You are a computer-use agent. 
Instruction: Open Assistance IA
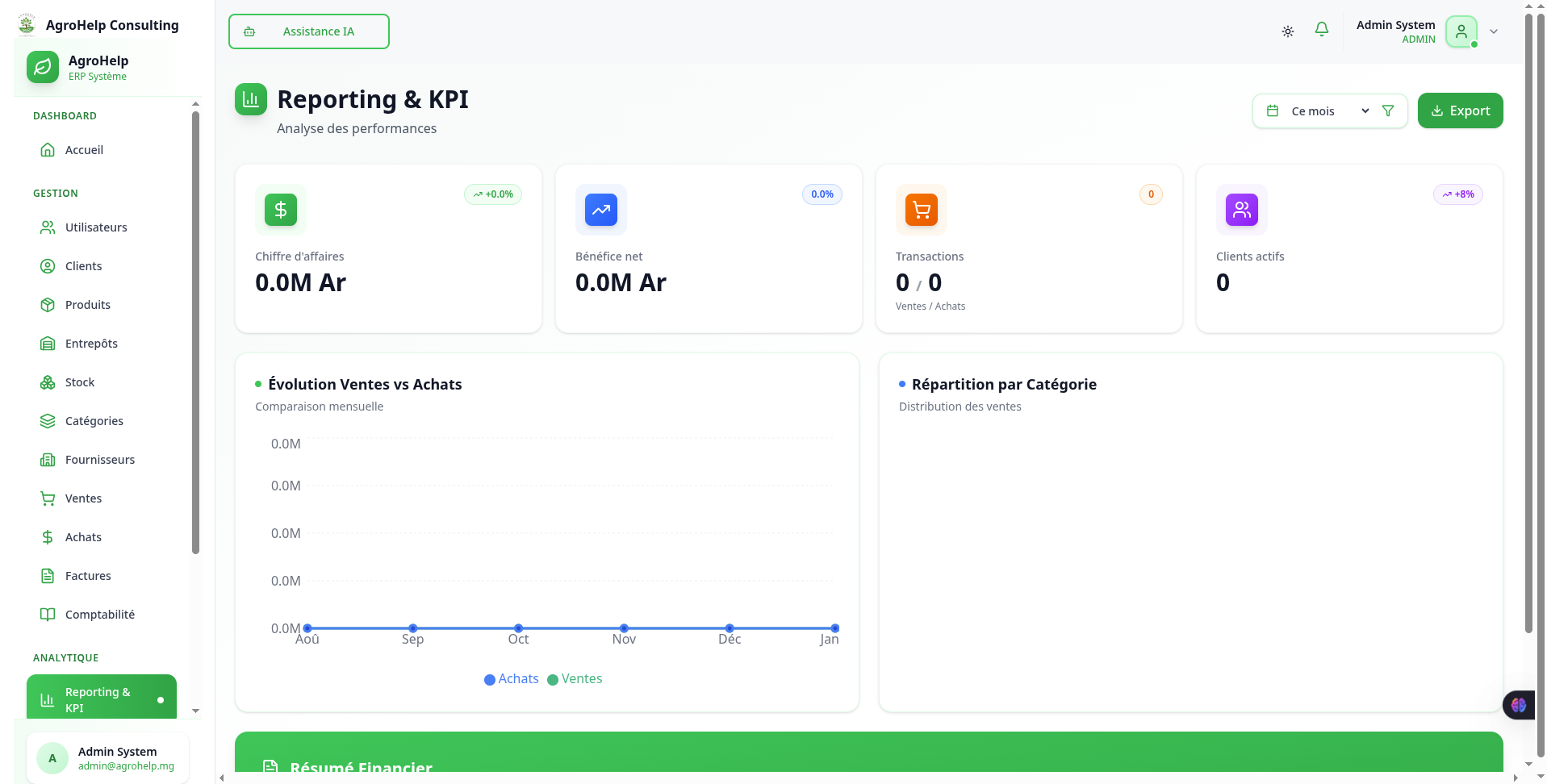308,31
